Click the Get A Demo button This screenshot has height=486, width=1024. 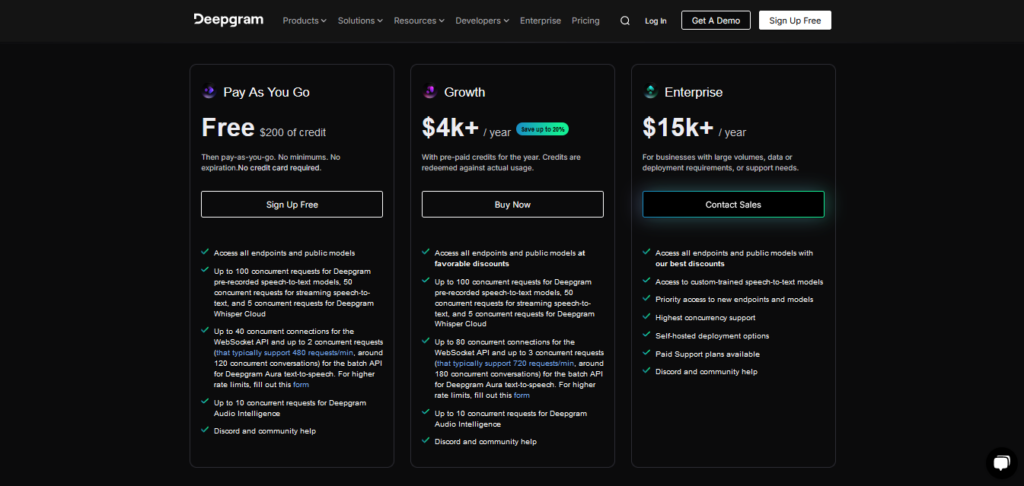coord(716,20)
